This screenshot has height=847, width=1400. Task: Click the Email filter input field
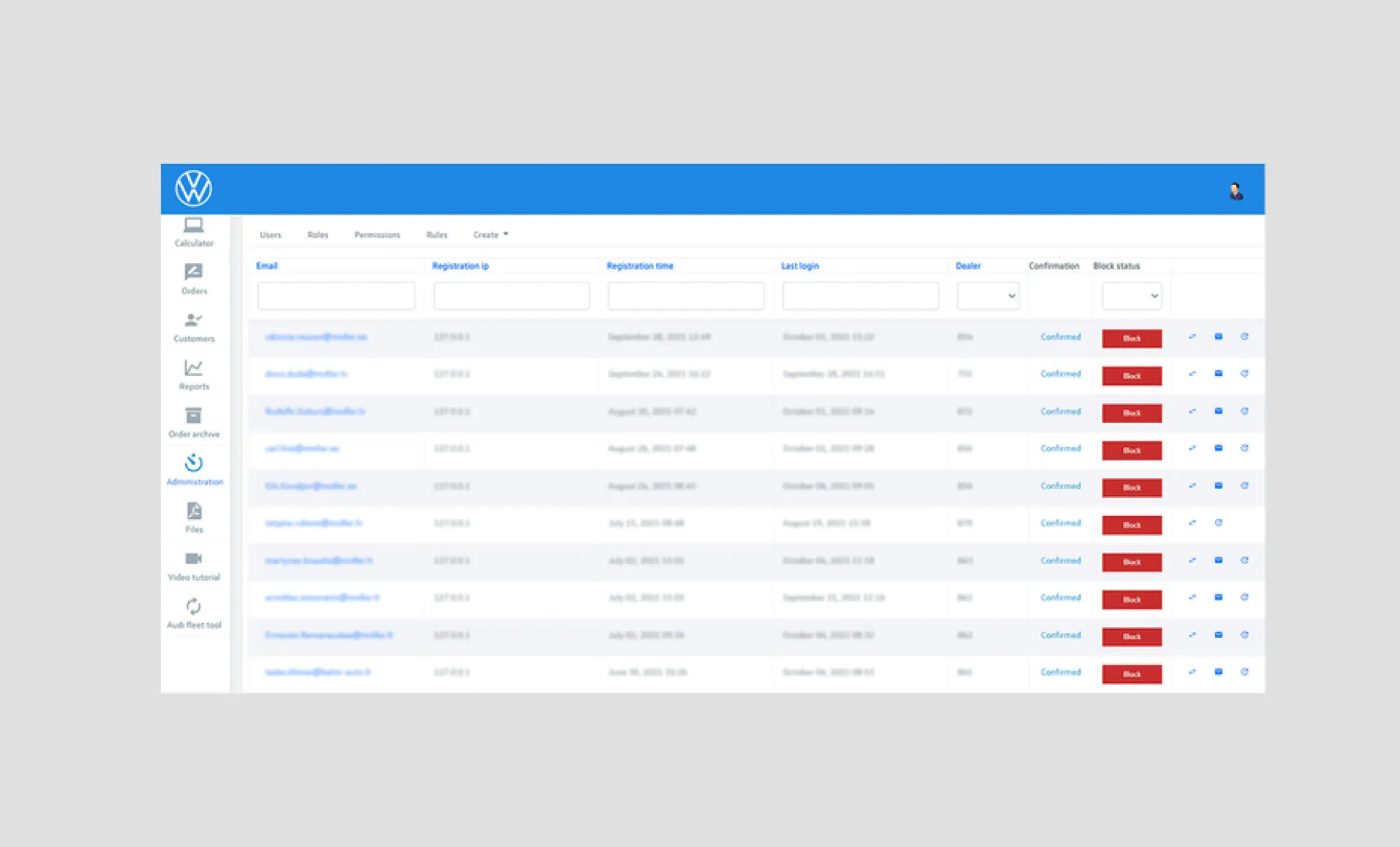coord(336,296)
